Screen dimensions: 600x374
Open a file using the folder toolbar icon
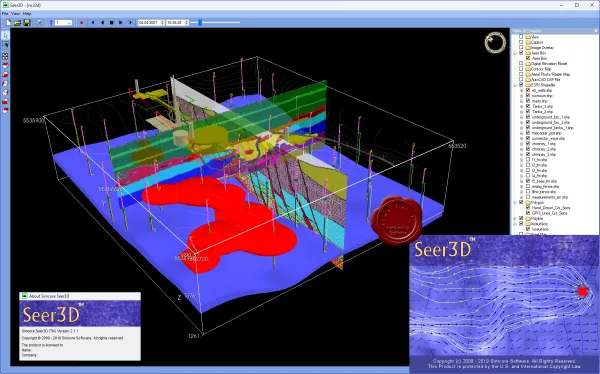(x=17, y=23)
